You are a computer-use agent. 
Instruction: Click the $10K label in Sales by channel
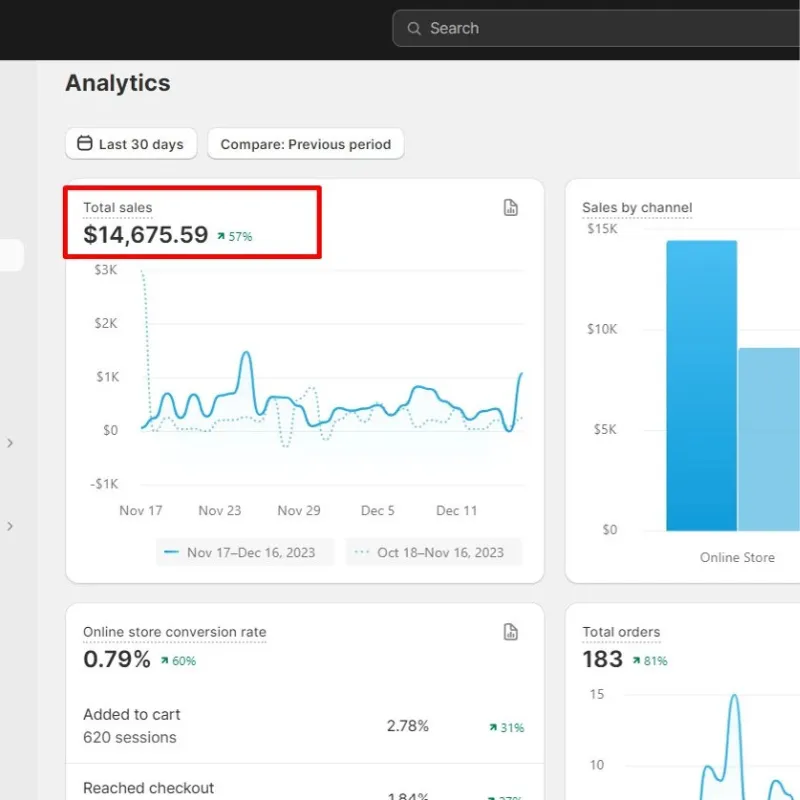(x=603, y=329)
